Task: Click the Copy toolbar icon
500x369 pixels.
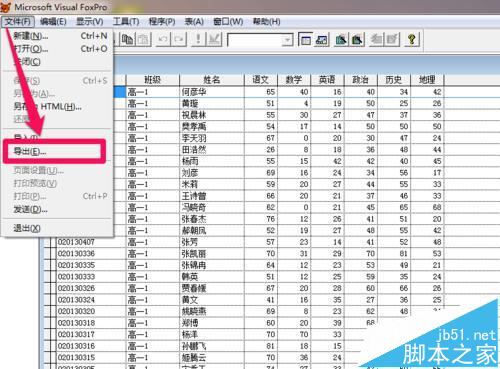Action: click(x=127, y=40)
